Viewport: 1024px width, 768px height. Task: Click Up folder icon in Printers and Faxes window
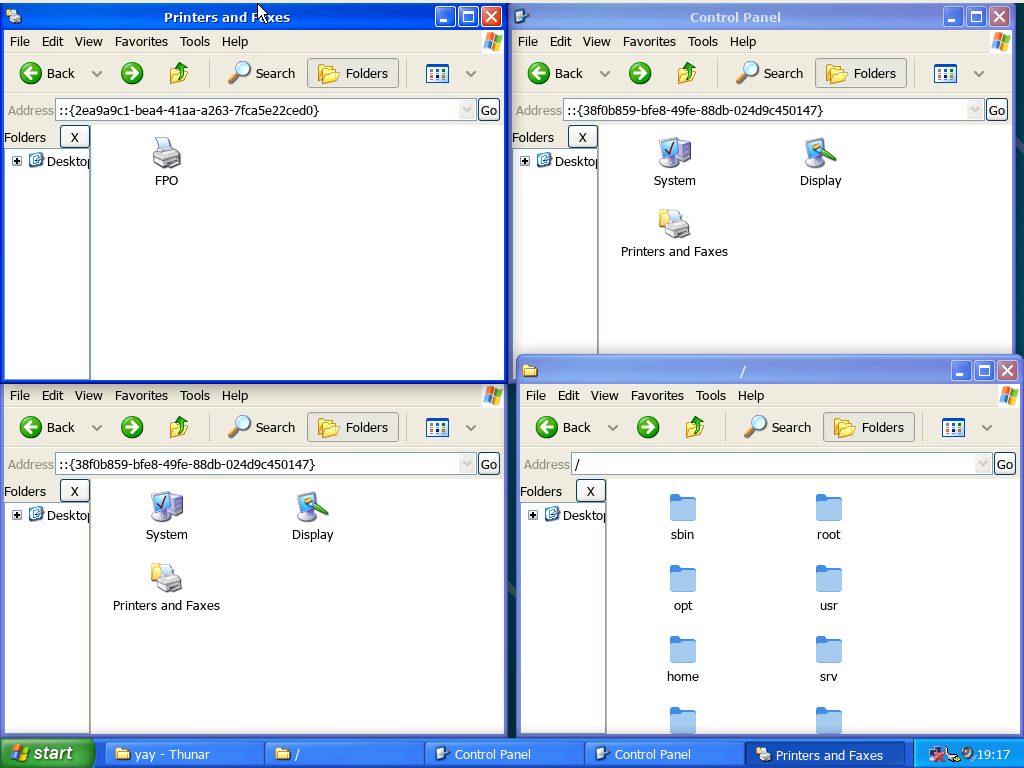(x=179, y=73)
